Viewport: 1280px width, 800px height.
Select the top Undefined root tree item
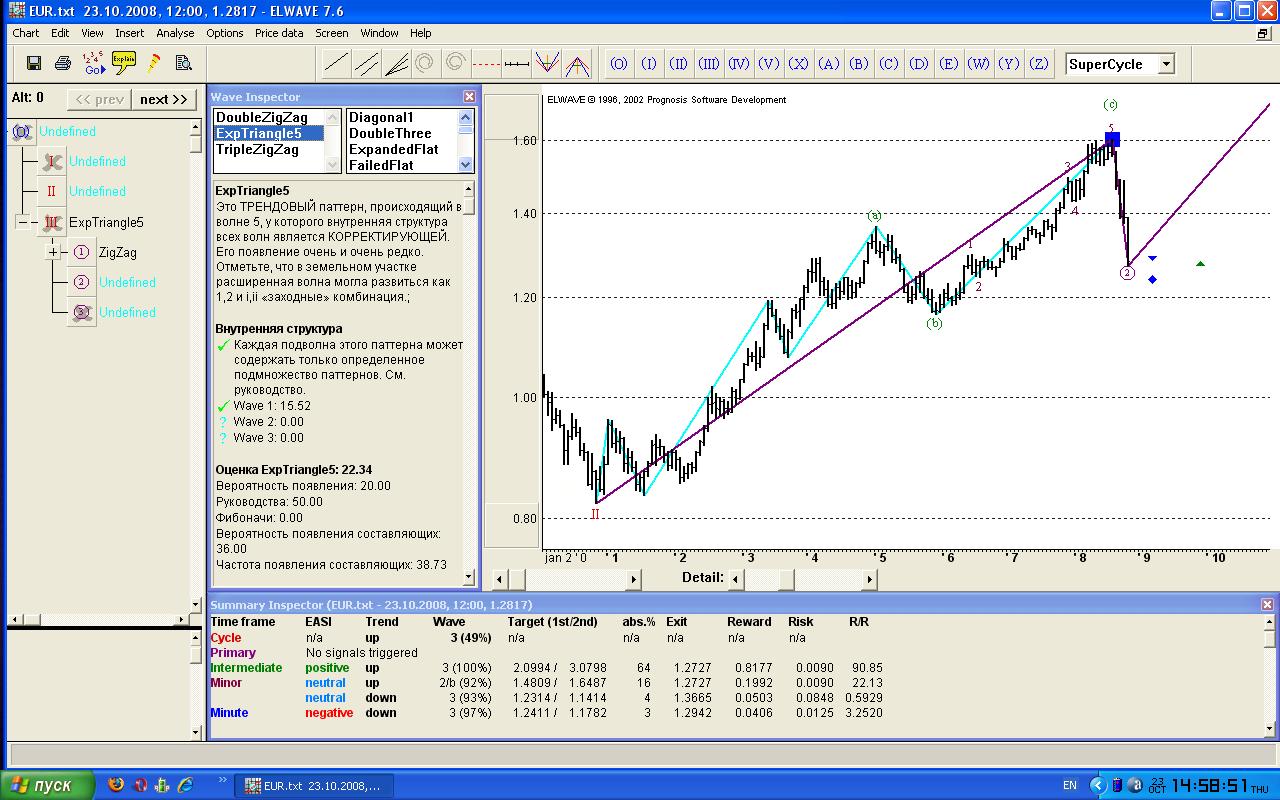68,131
